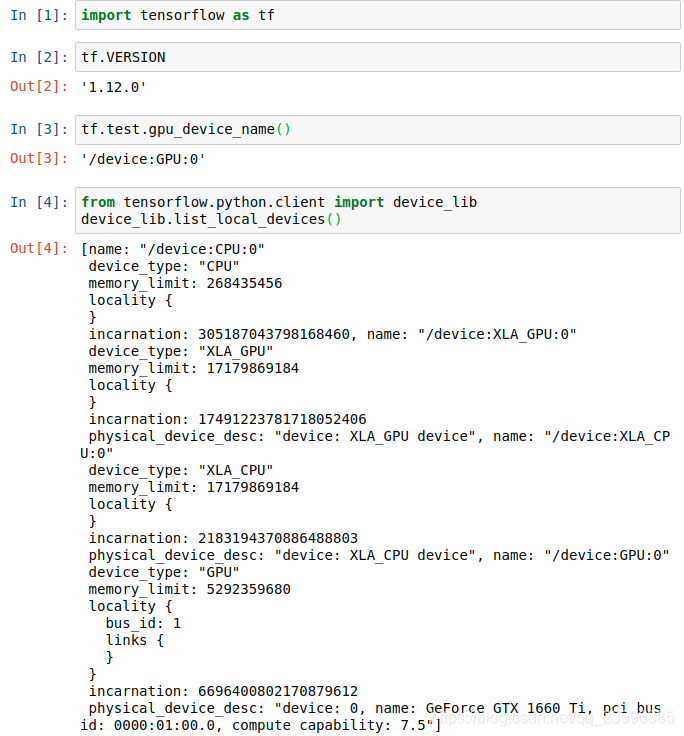Click the line device_type: "GPU"
Image resolution: width=684 pixels, height=736 pixels.
[x=164, y=572]
